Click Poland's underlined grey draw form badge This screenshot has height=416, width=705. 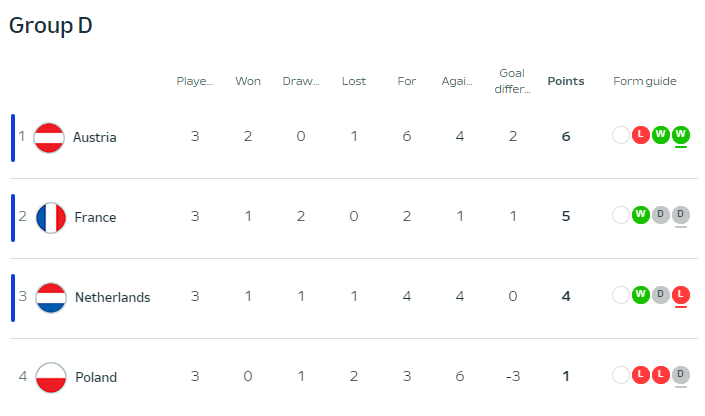click(681, 375)
